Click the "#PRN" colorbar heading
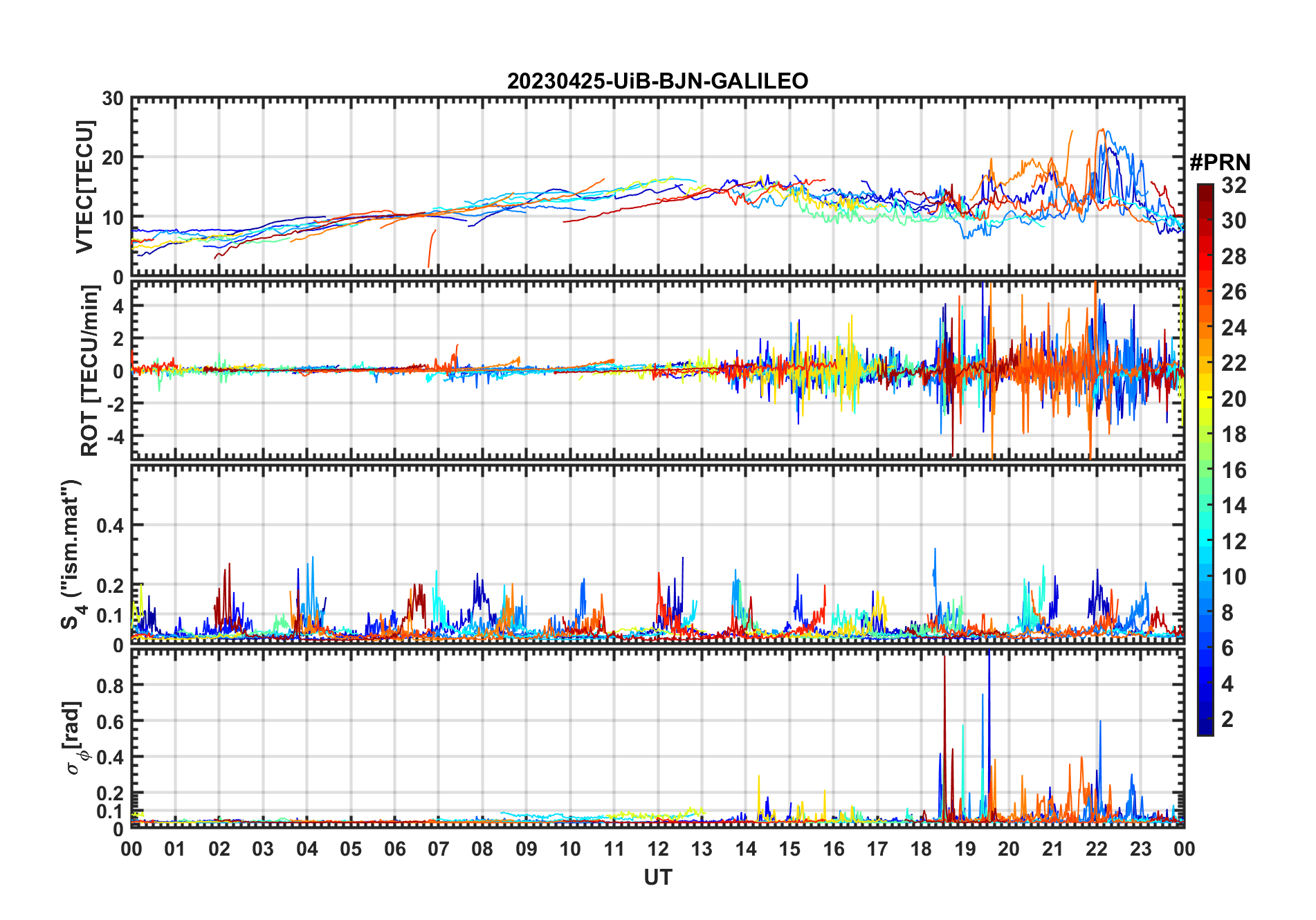This screenshot has height=920, width=1316. [1221, 163]
